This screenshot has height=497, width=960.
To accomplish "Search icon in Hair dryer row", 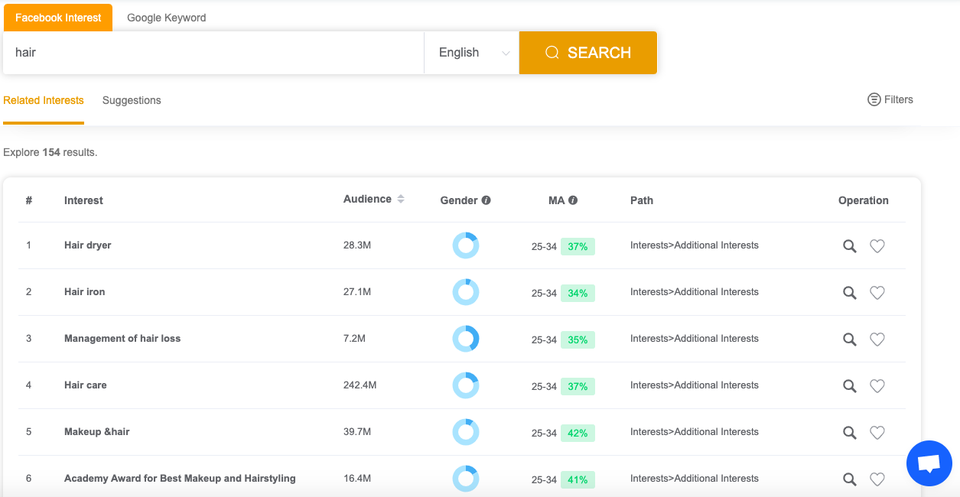I will [x=849, y=246].
